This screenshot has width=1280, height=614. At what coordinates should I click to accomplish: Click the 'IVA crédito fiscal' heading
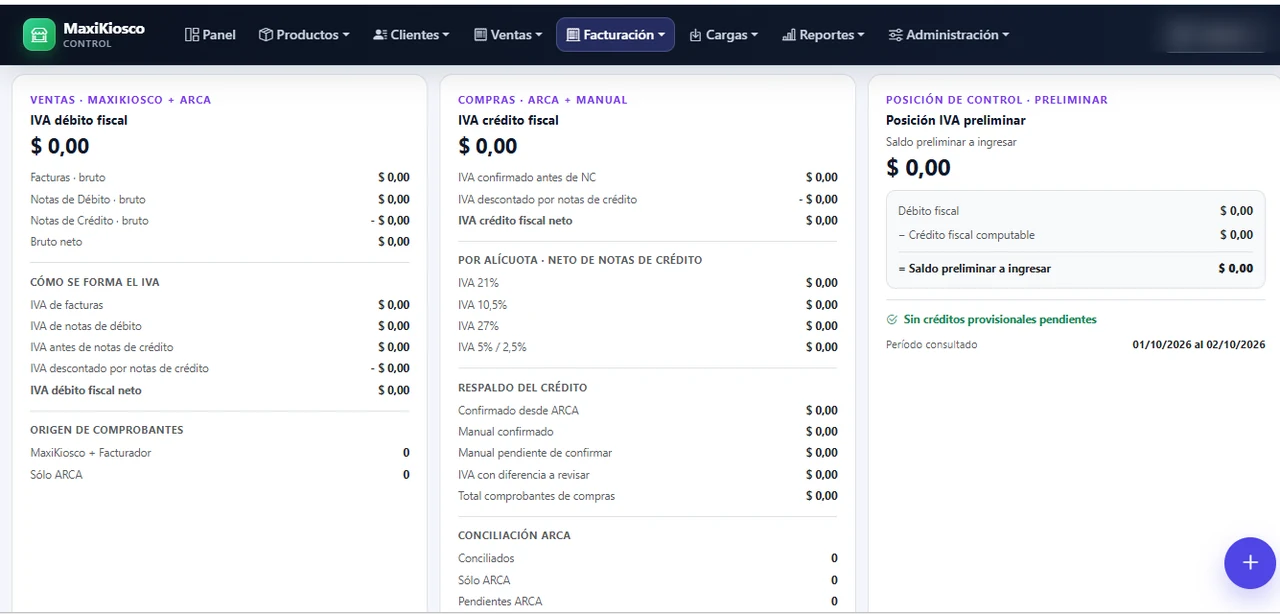pos(508,120)
